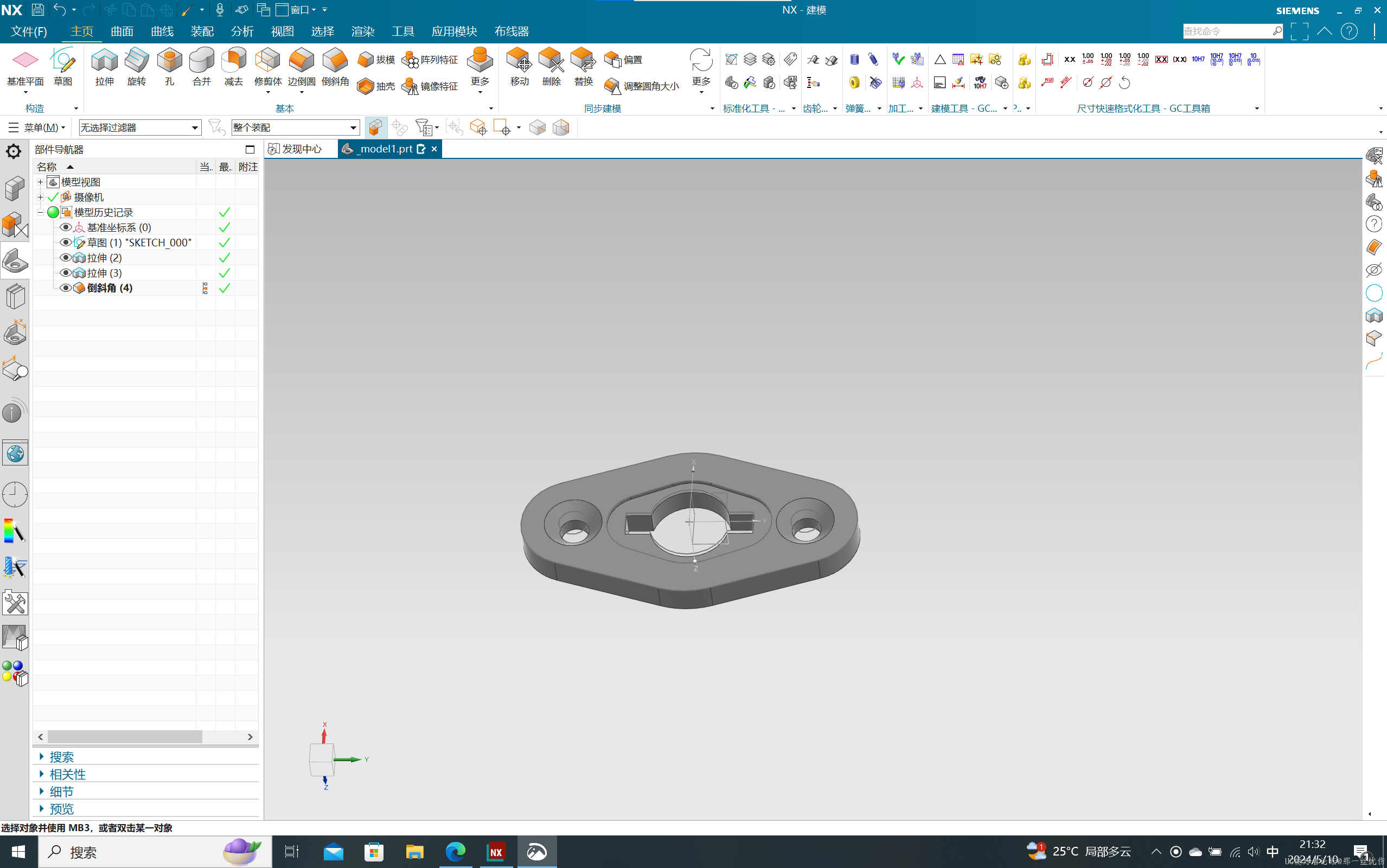Open the 无选择过滤器 dropdown

[x=139, y=127]
